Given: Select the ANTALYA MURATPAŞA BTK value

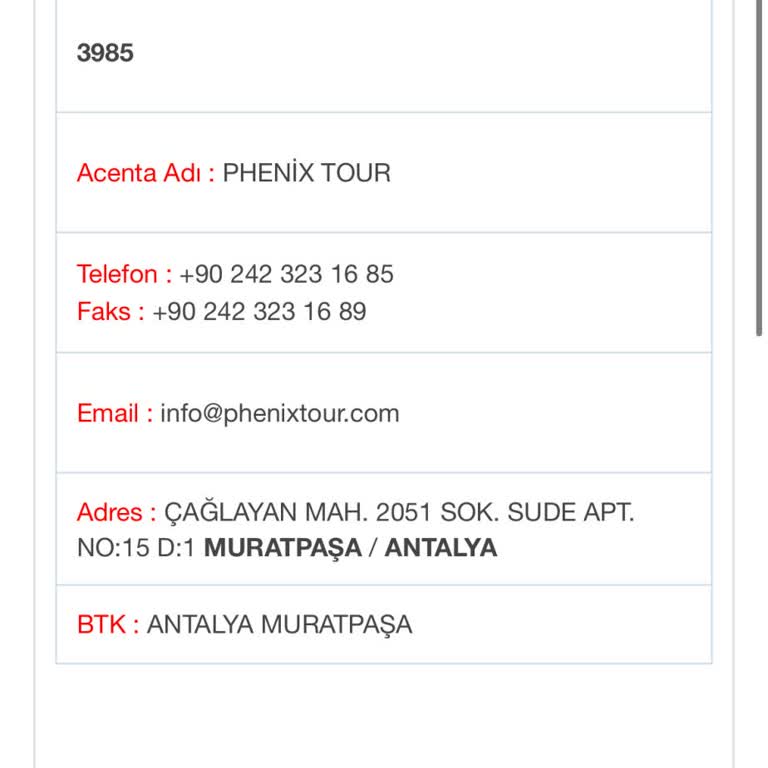Looking at the screenshot, I should click(279, 625).
